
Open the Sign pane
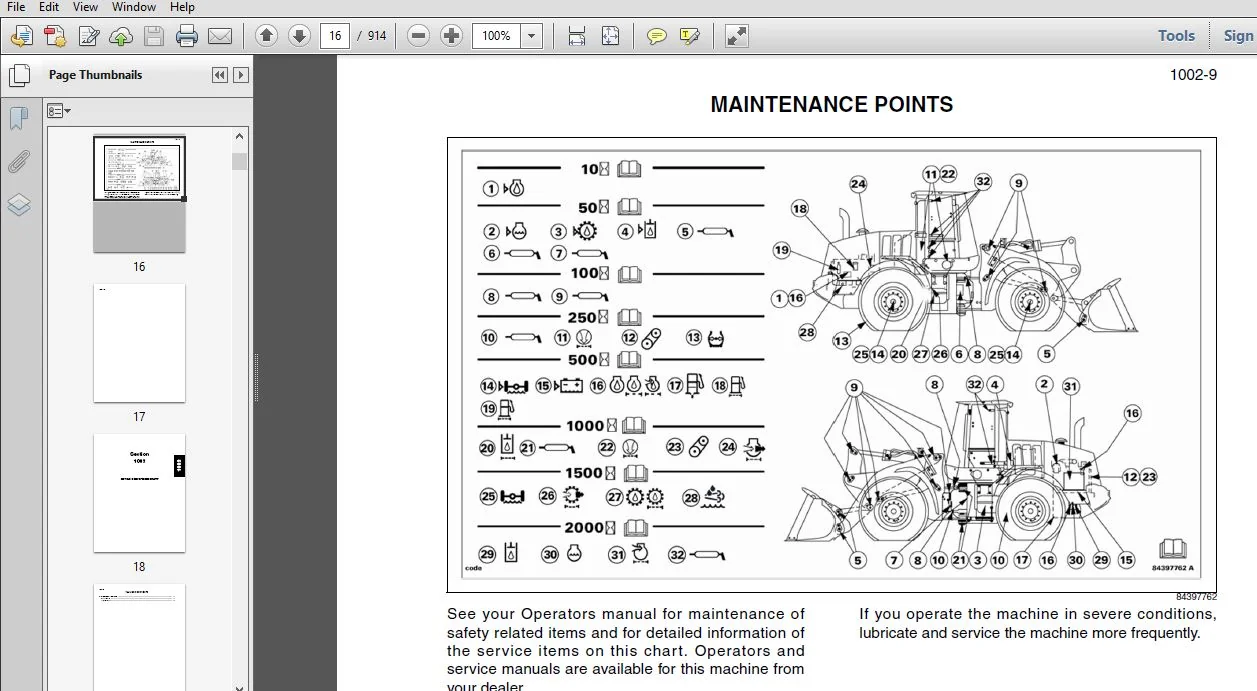pos(1238,36)
